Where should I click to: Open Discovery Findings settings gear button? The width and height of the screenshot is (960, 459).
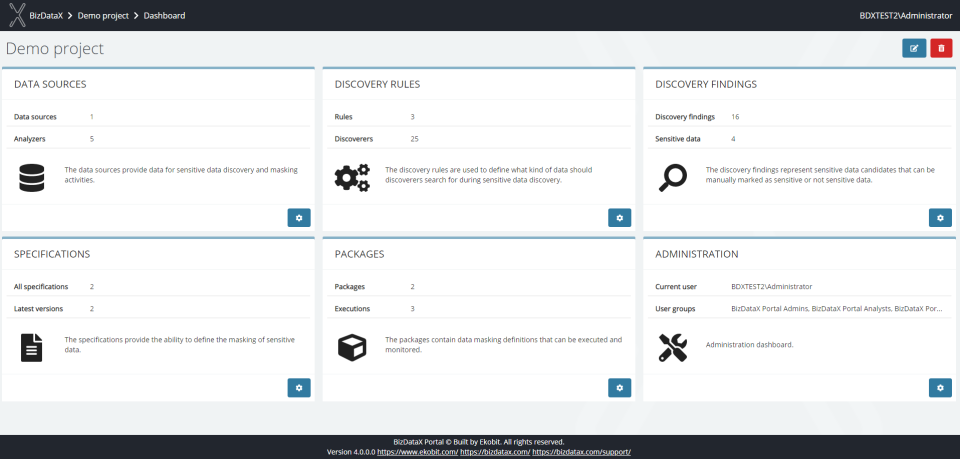point(940,218)
